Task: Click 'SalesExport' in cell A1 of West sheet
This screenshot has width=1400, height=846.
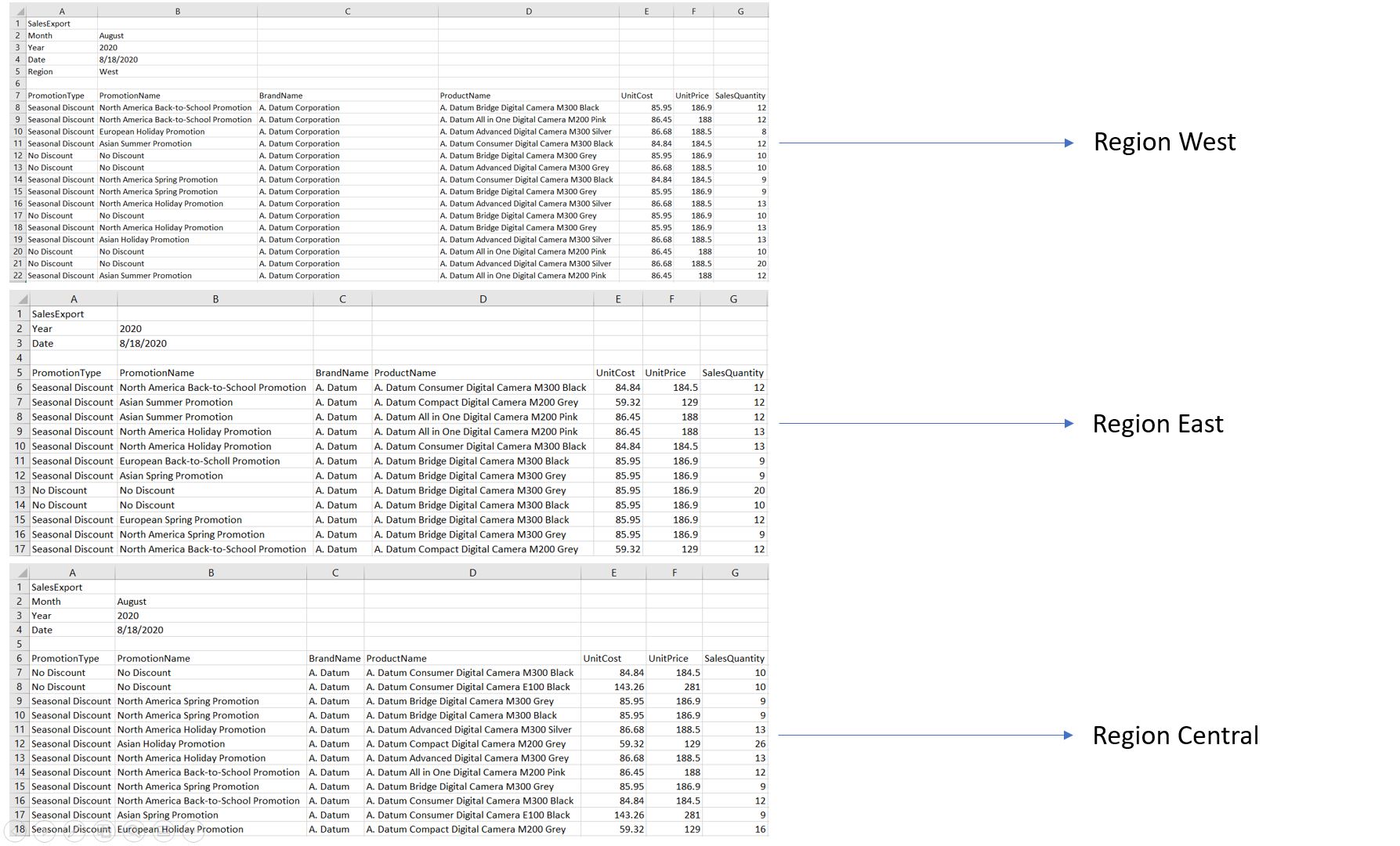Action: pyautogui.click(x=49, y=23)
